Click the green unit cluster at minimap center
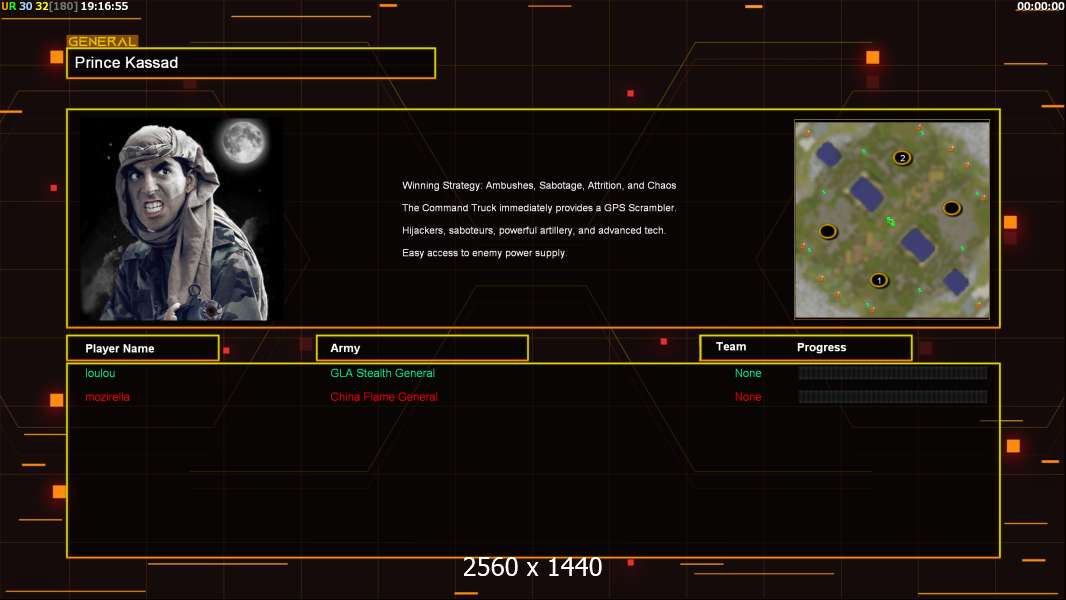 891,221
